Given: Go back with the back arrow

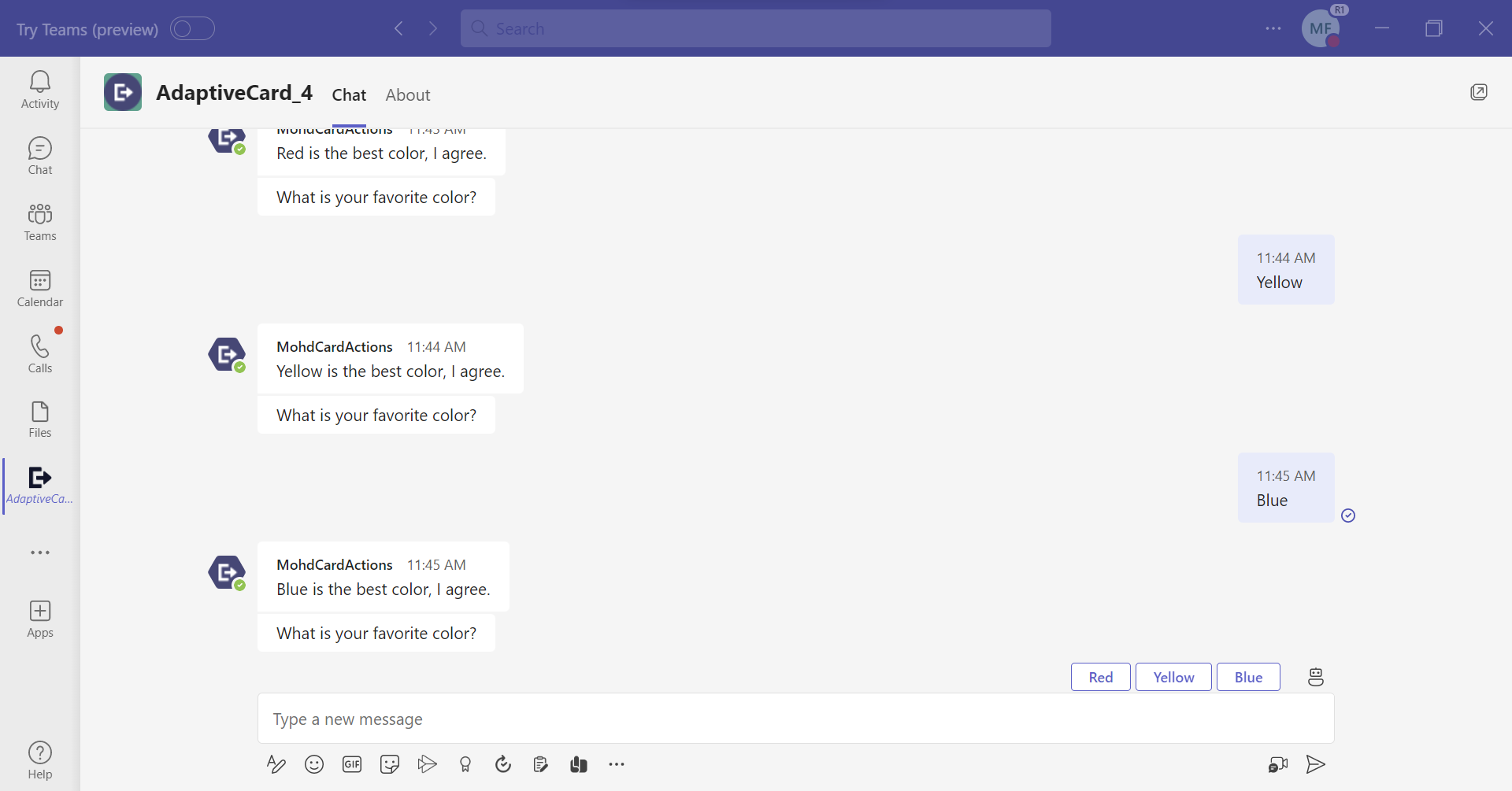Looking at the screenshot, I should coord(398,28).
